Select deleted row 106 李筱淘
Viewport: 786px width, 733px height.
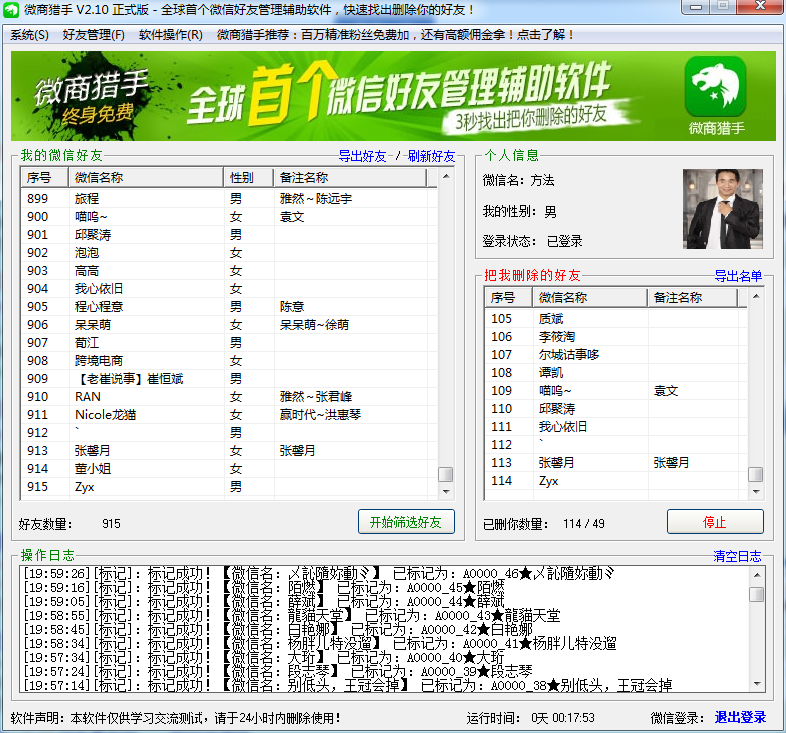[x=616, y=337]
